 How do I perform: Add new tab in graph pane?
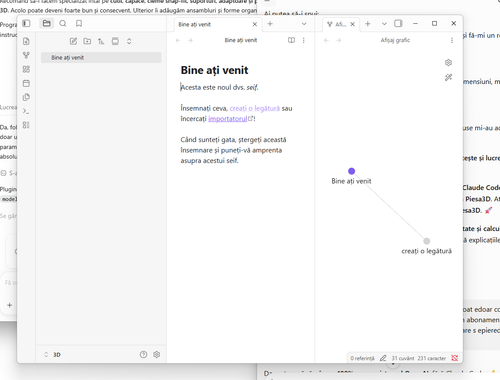368,24
